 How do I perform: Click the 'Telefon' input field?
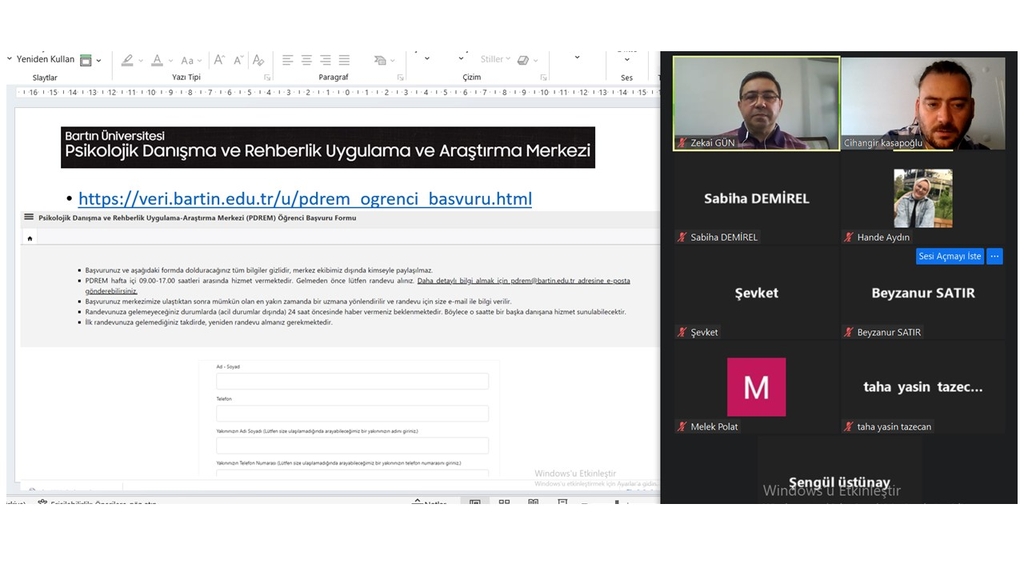coord(352,413)
